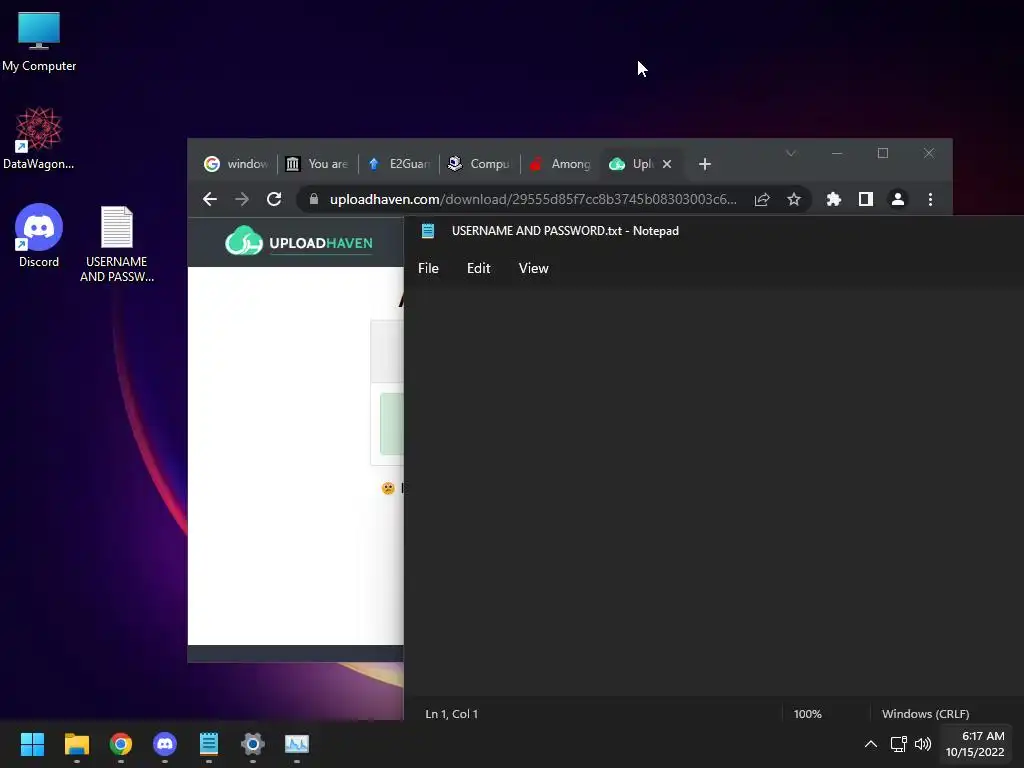The height and width of the screenshot is (768, 1024).
Task: Open the Windows Start menu
Action: 32,744
